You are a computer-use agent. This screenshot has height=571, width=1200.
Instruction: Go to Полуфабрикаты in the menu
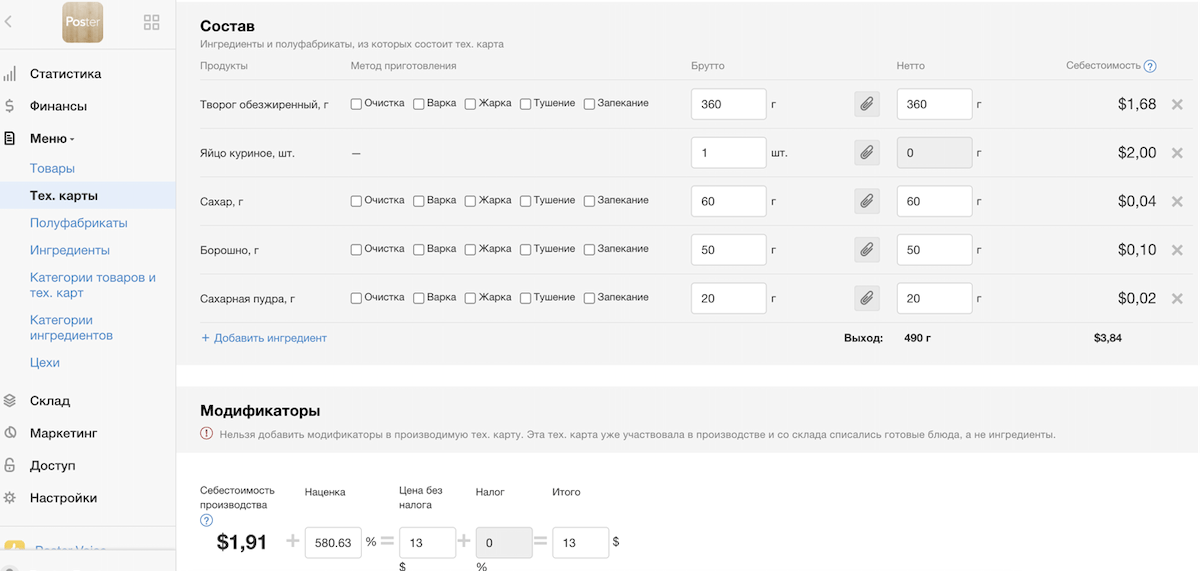(x=78, y=223)
